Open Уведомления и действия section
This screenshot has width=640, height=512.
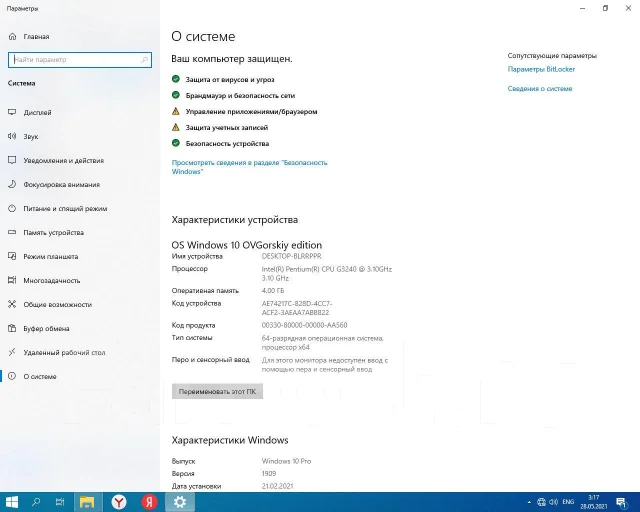point(80,160)
